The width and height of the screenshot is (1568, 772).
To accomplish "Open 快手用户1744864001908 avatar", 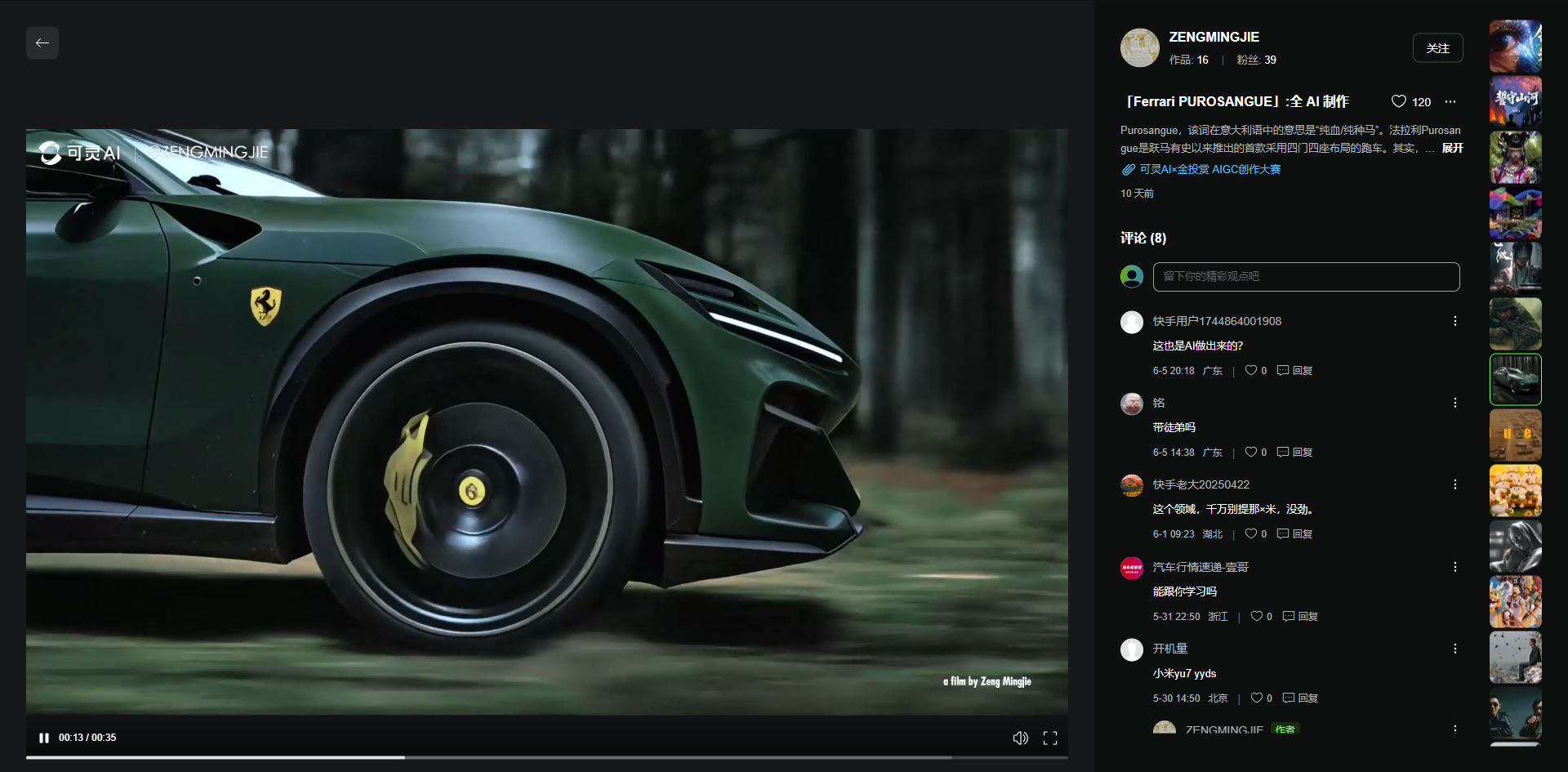I will [1132, 322].
